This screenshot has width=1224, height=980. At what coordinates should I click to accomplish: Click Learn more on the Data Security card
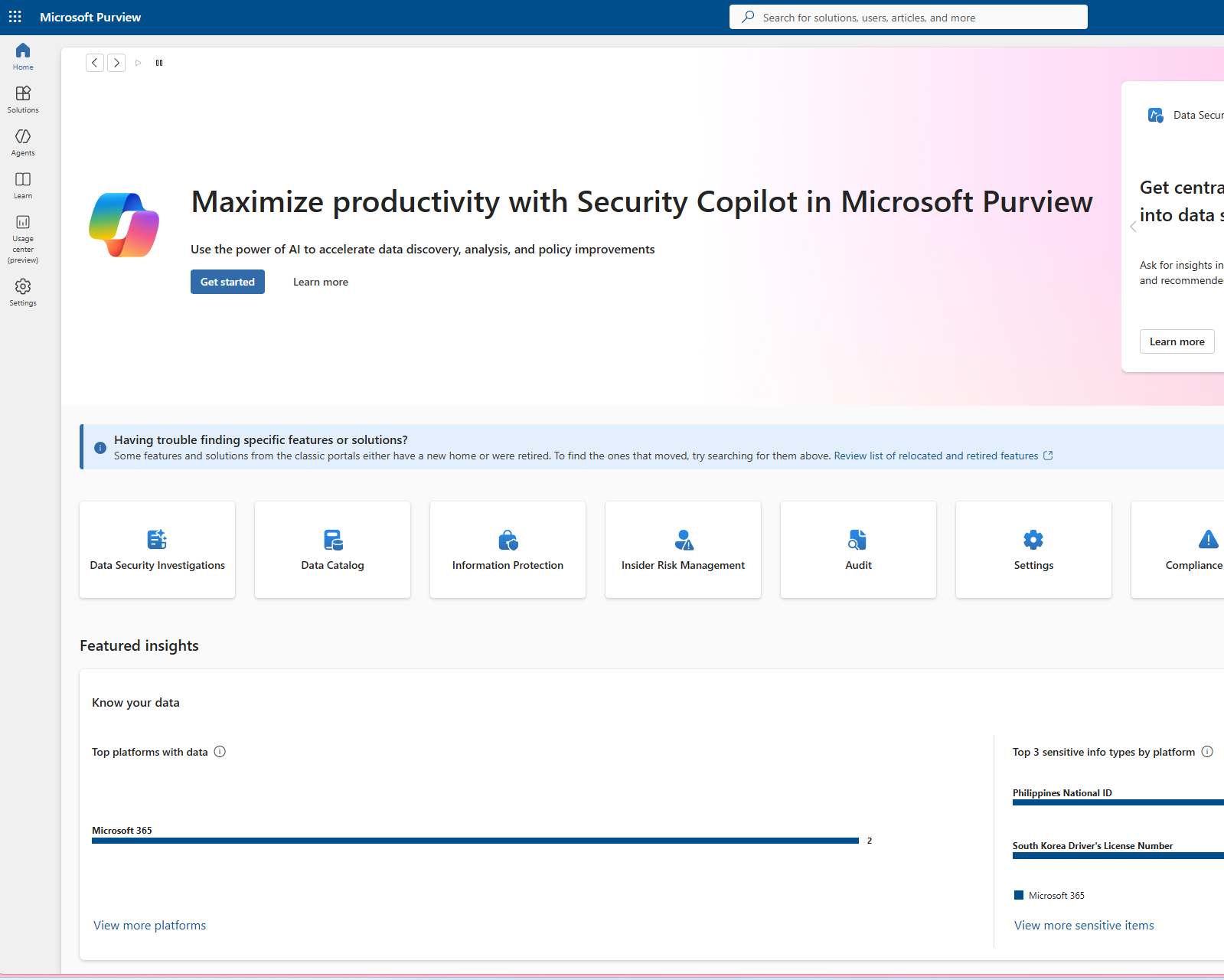[1177, 341]
